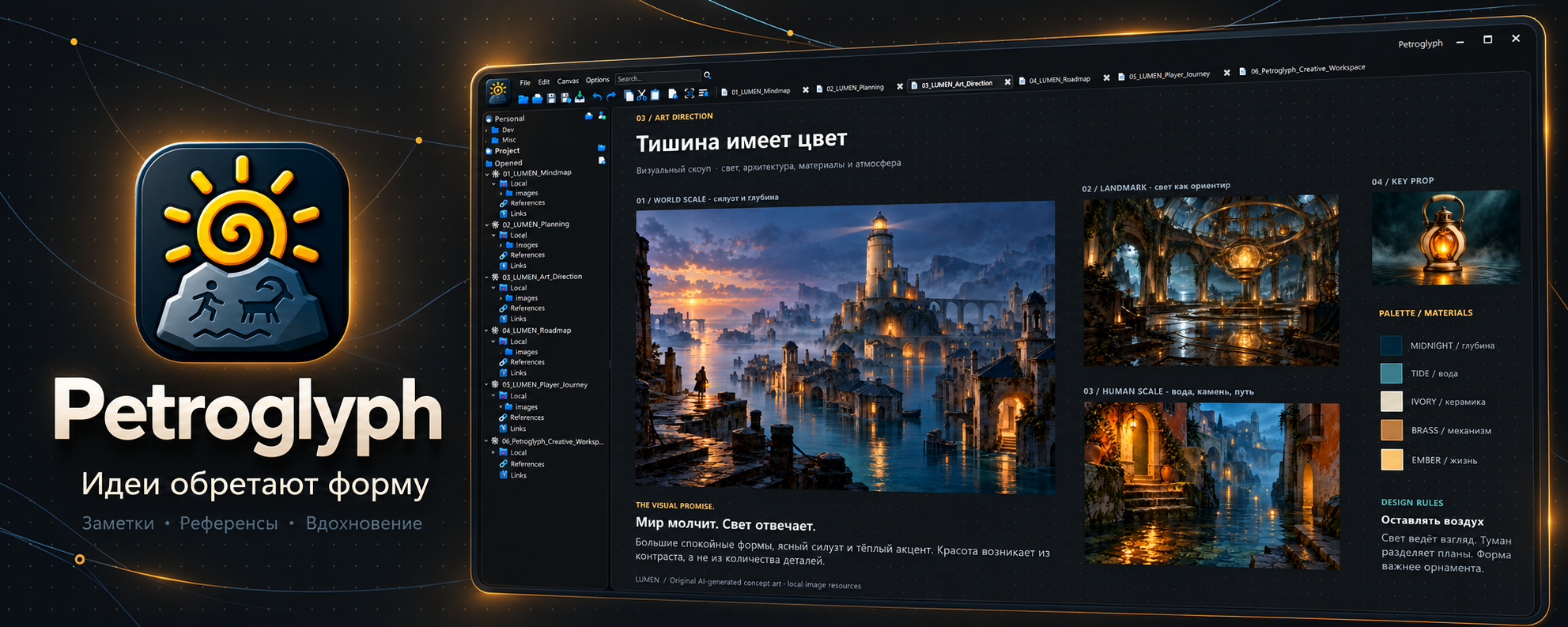This screenshot has height=627, width=1568.
Task: Close the 03_LUMEN_Art_Direction tab
Action: 1007,81
